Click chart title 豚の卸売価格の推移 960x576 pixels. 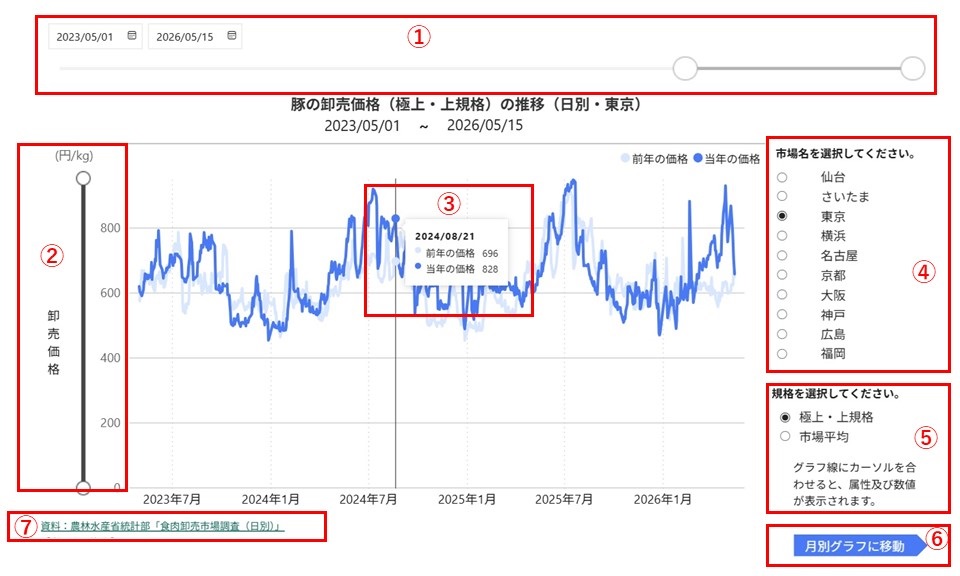(467, 104)
